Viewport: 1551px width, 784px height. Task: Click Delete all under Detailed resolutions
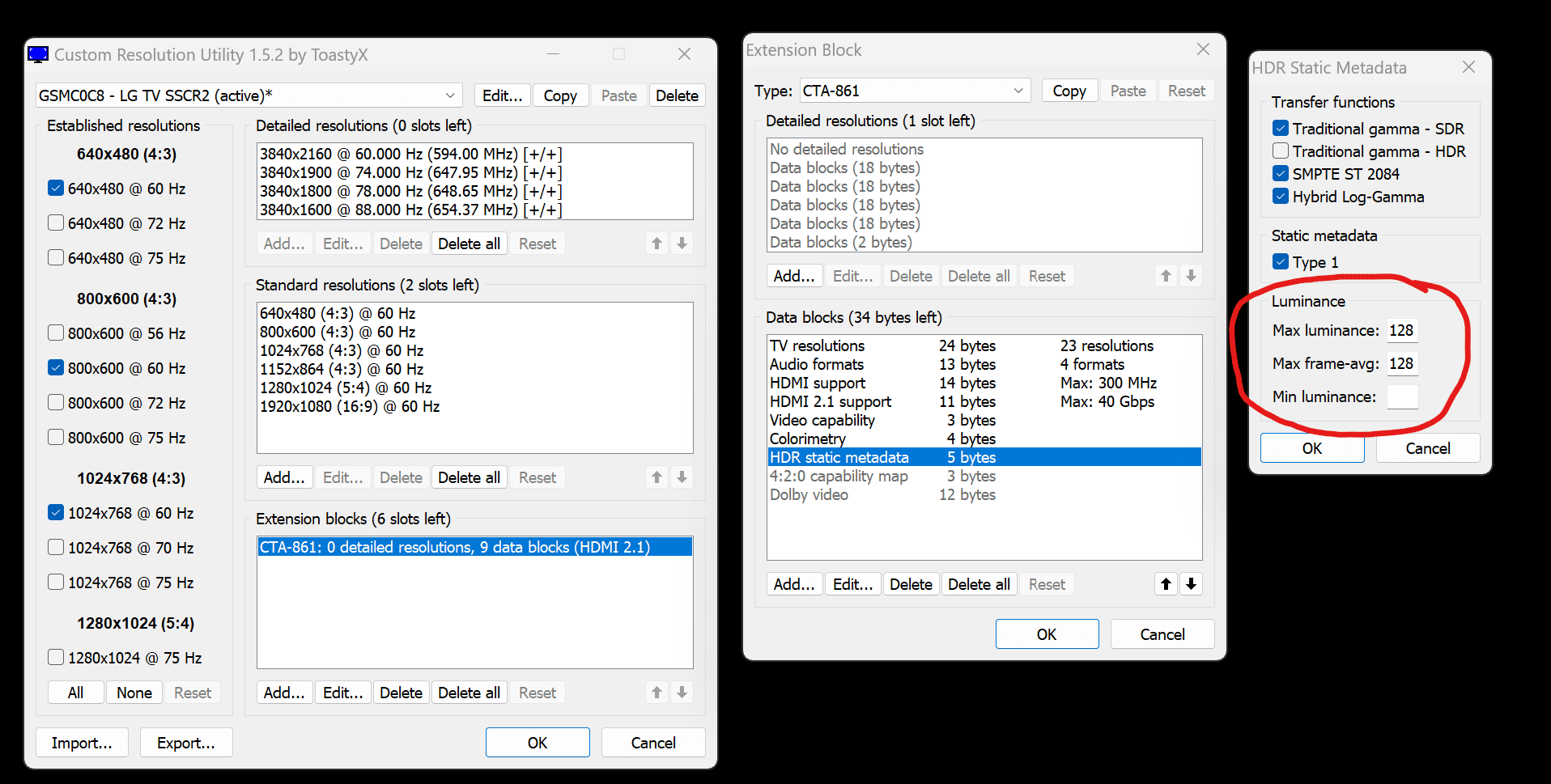coord(469,244)
